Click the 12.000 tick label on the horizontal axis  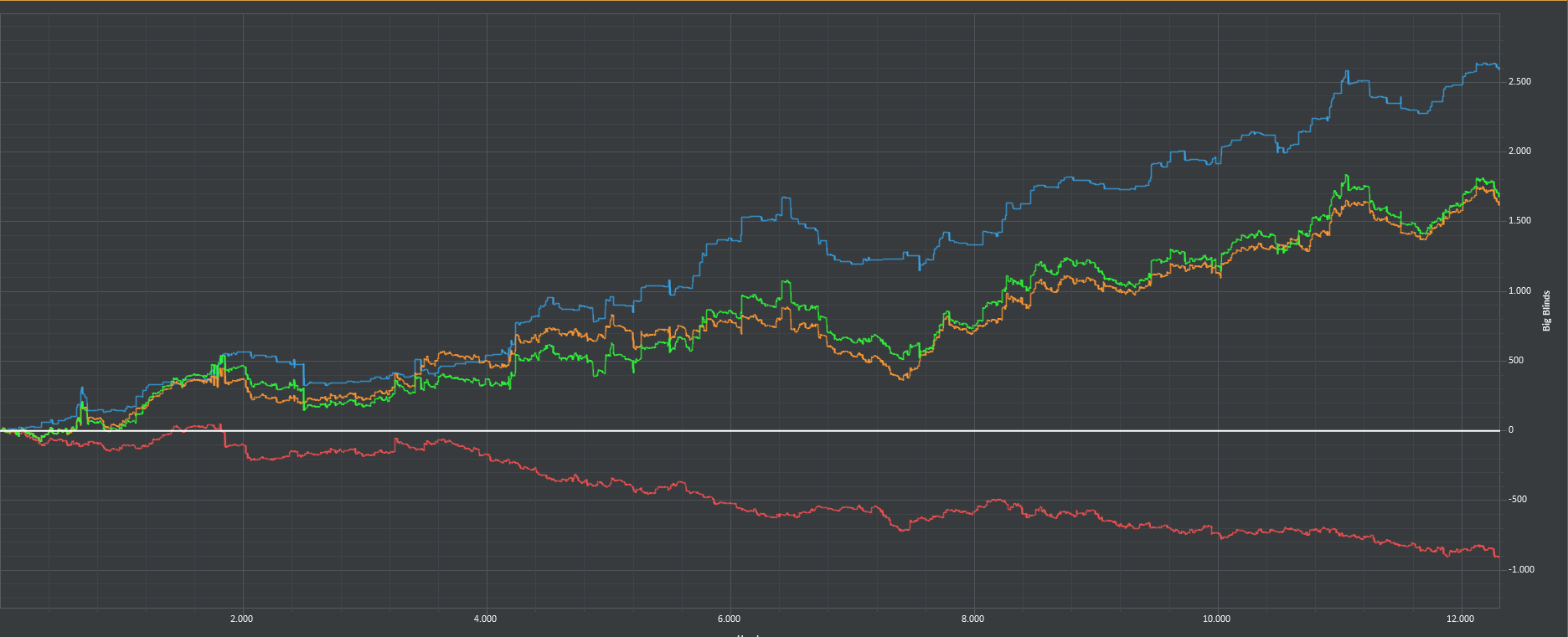click(1460, 619)
